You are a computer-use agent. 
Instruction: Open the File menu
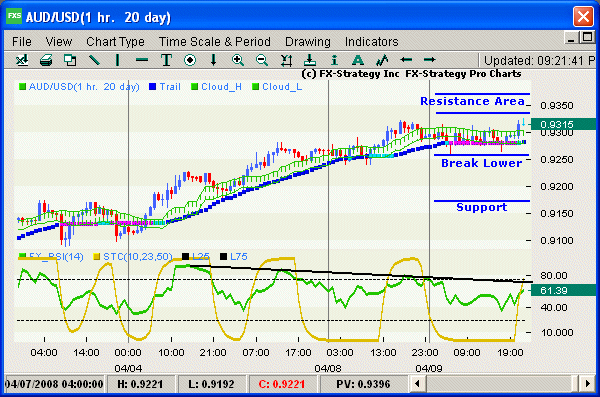(22, 41)
